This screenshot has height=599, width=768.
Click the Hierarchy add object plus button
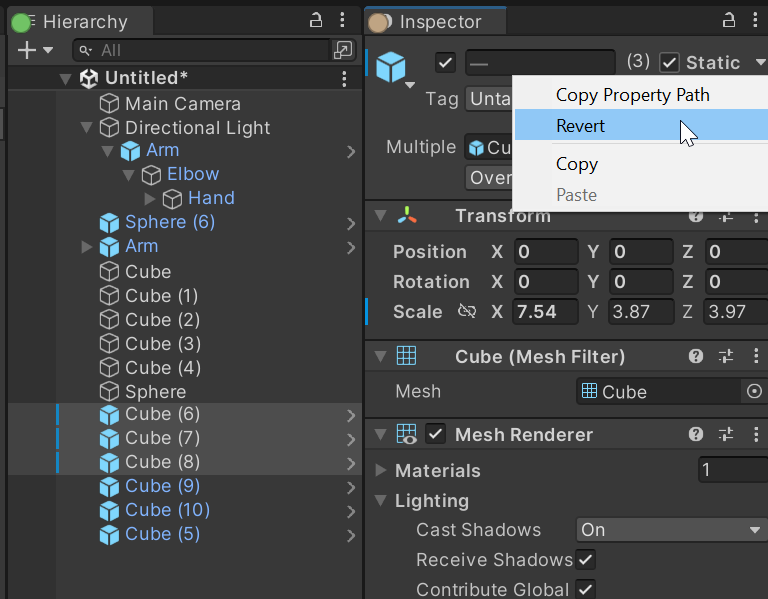[x=26, y=50]
